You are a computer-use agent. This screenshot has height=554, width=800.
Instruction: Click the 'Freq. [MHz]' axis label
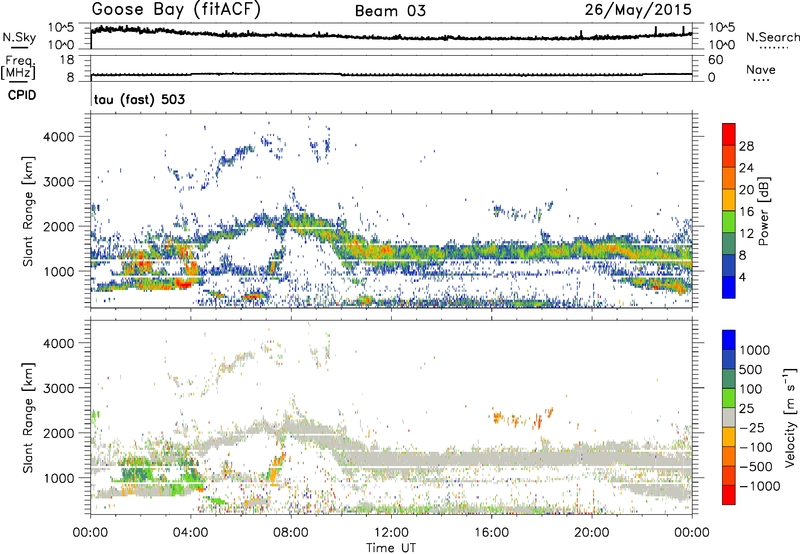[18, 68]
